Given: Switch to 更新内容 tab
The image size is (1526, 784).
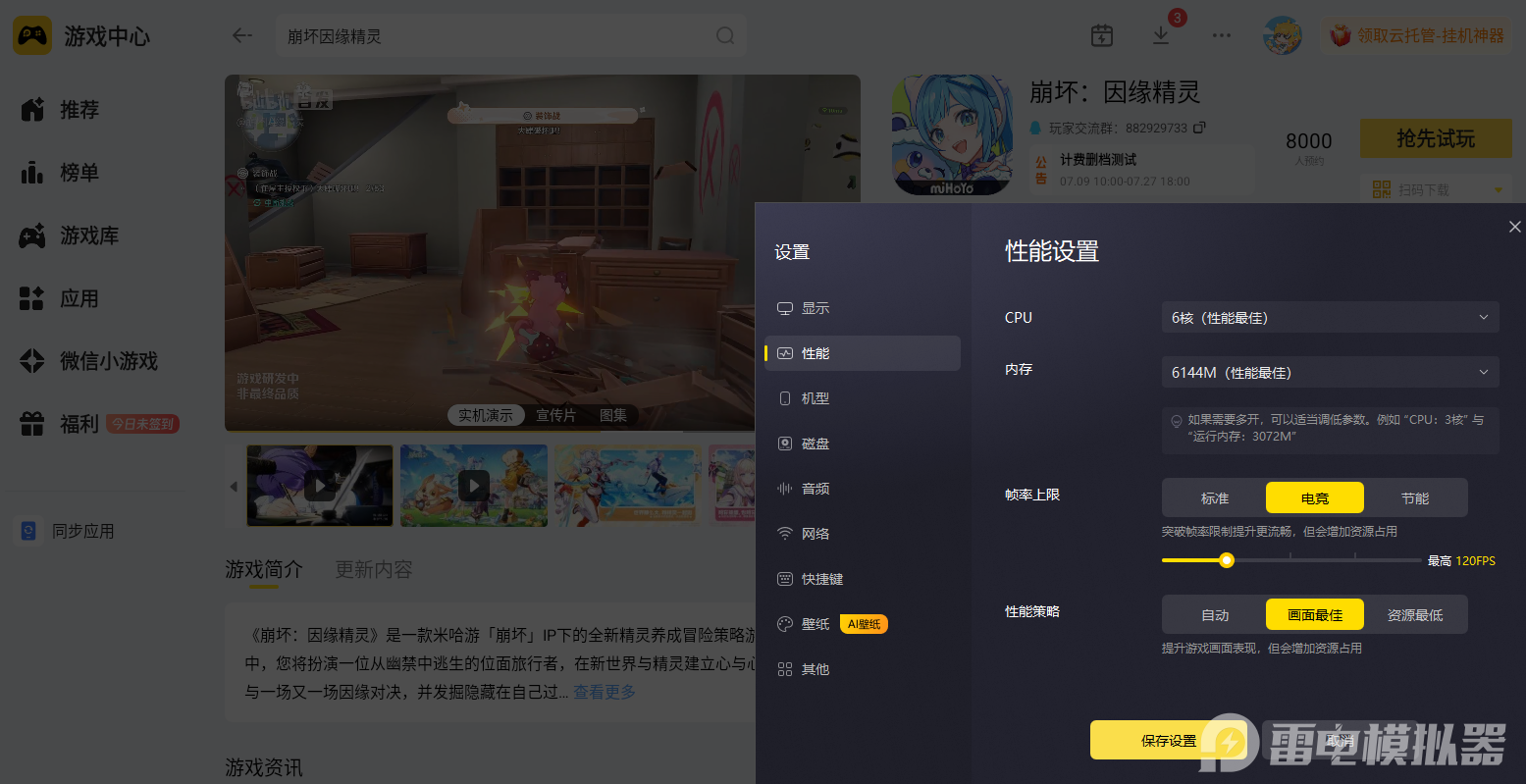Looking at the screenshot, I should (x=374, y=569).
